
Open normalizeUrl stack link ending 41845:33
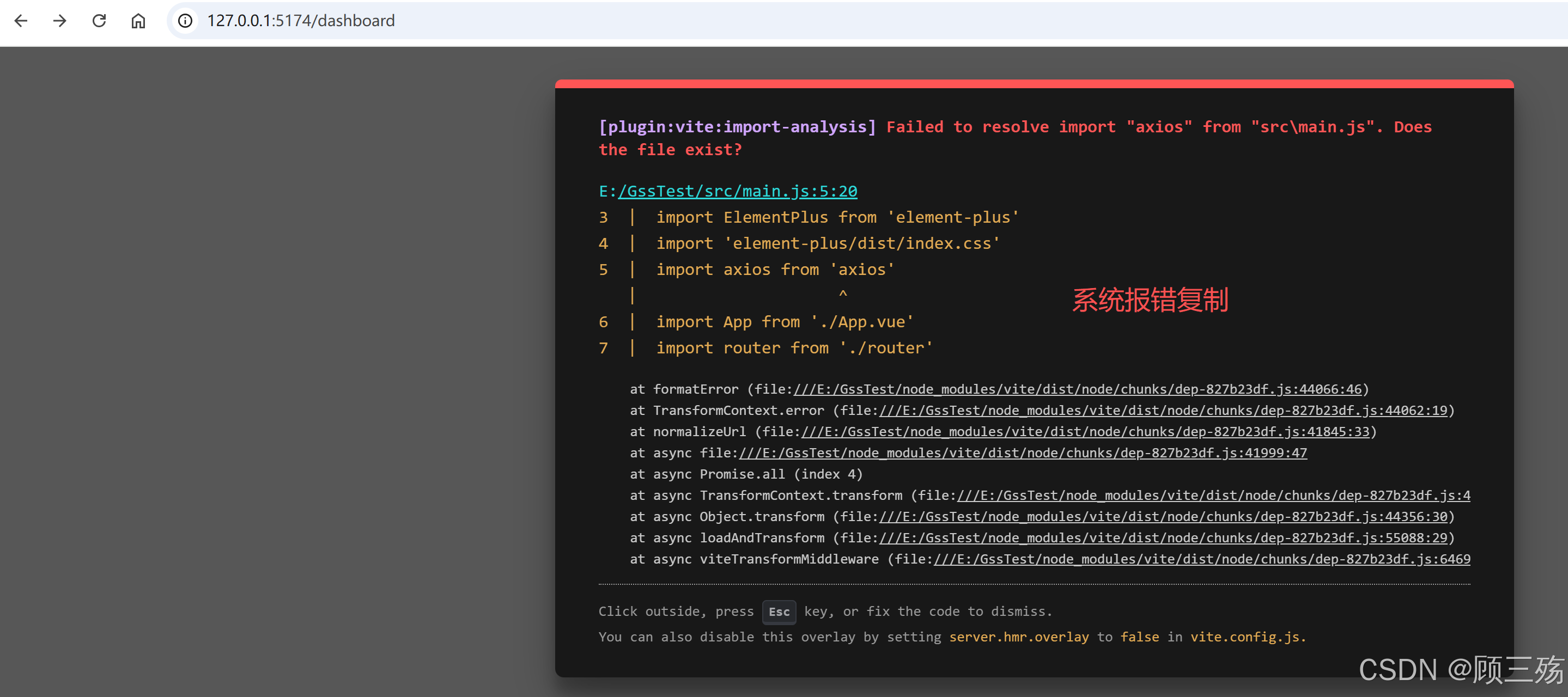click(x=1085, y=432)
